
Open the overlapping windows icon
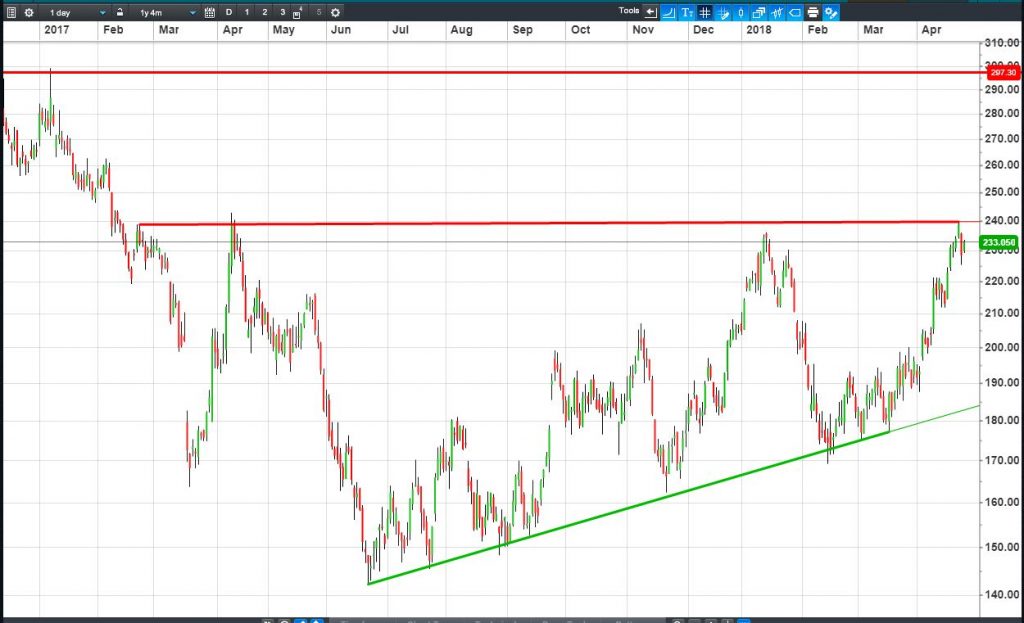point(759,12)
